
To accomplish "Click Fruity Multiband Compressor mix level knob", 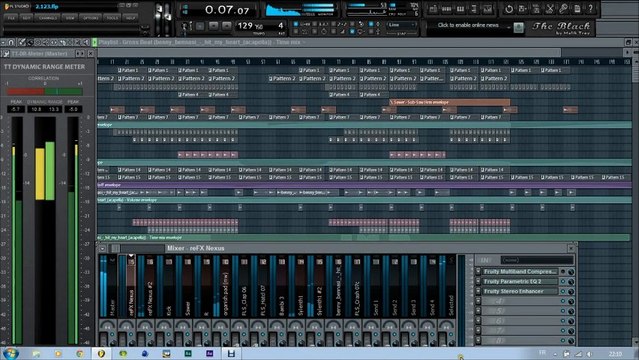I will point(571,272).
